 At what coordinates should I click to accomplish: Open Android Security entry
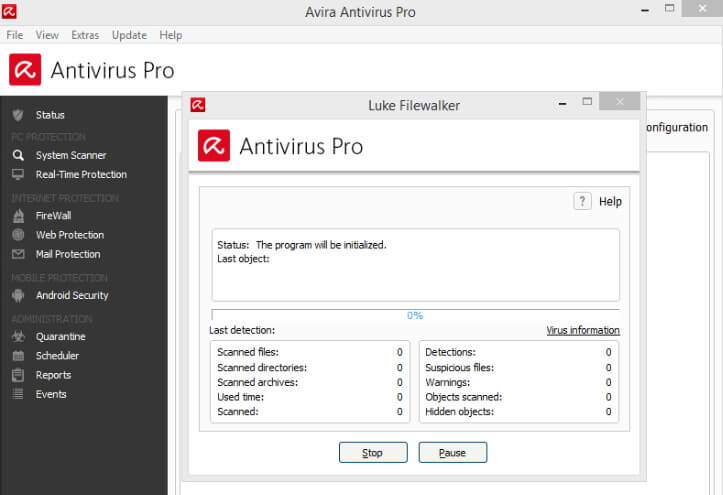click(72, 295)
